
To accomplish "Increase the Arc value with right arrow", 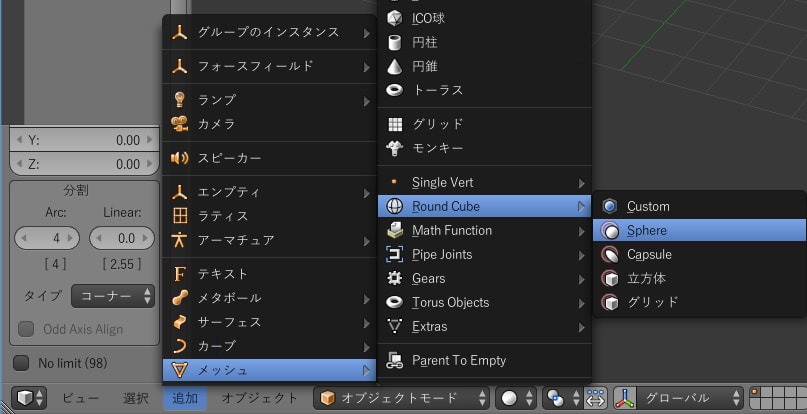I will 71,238.
